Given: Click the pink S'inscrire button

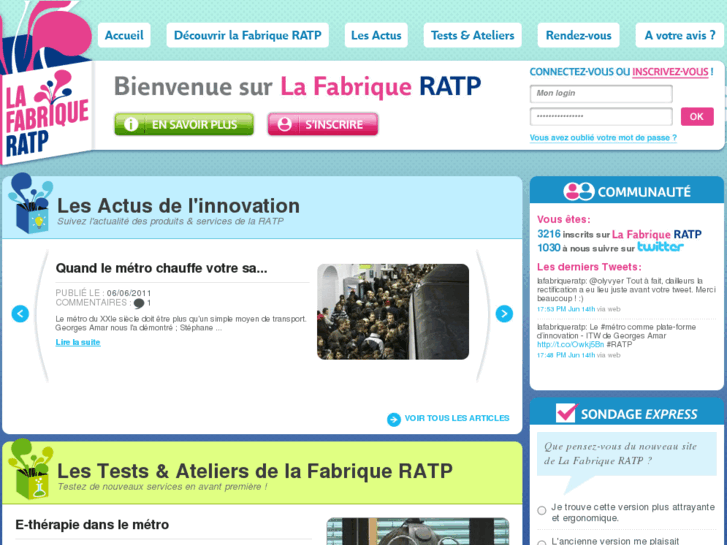Looking at the screenshot, I should [323, 124].
